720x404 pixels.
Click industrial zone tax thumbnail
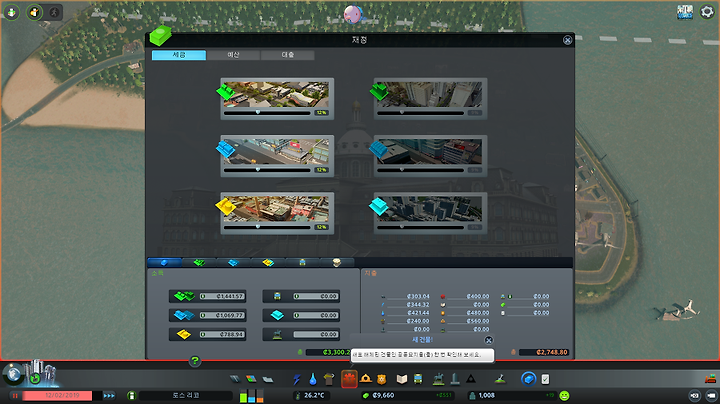click(x=276, y=209)
